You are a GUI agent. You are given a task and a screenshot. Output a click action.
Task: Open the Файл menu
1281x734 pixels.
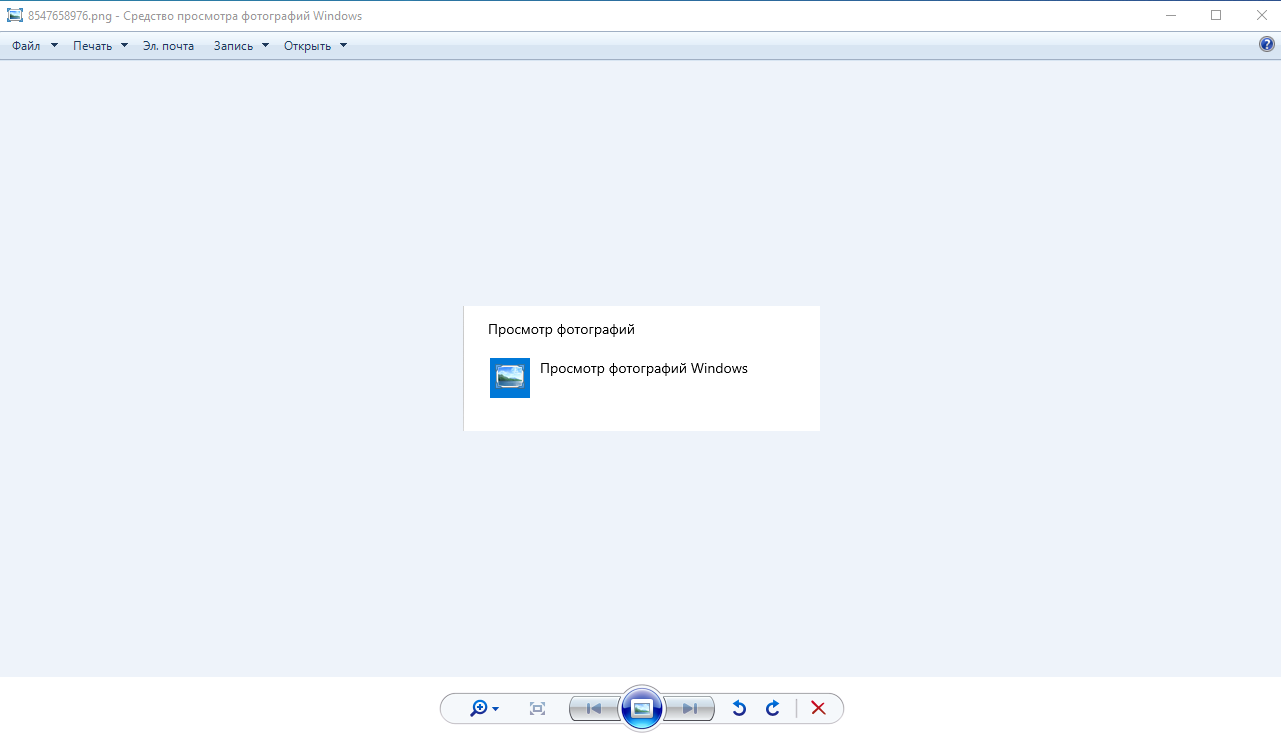coord(26,46)
